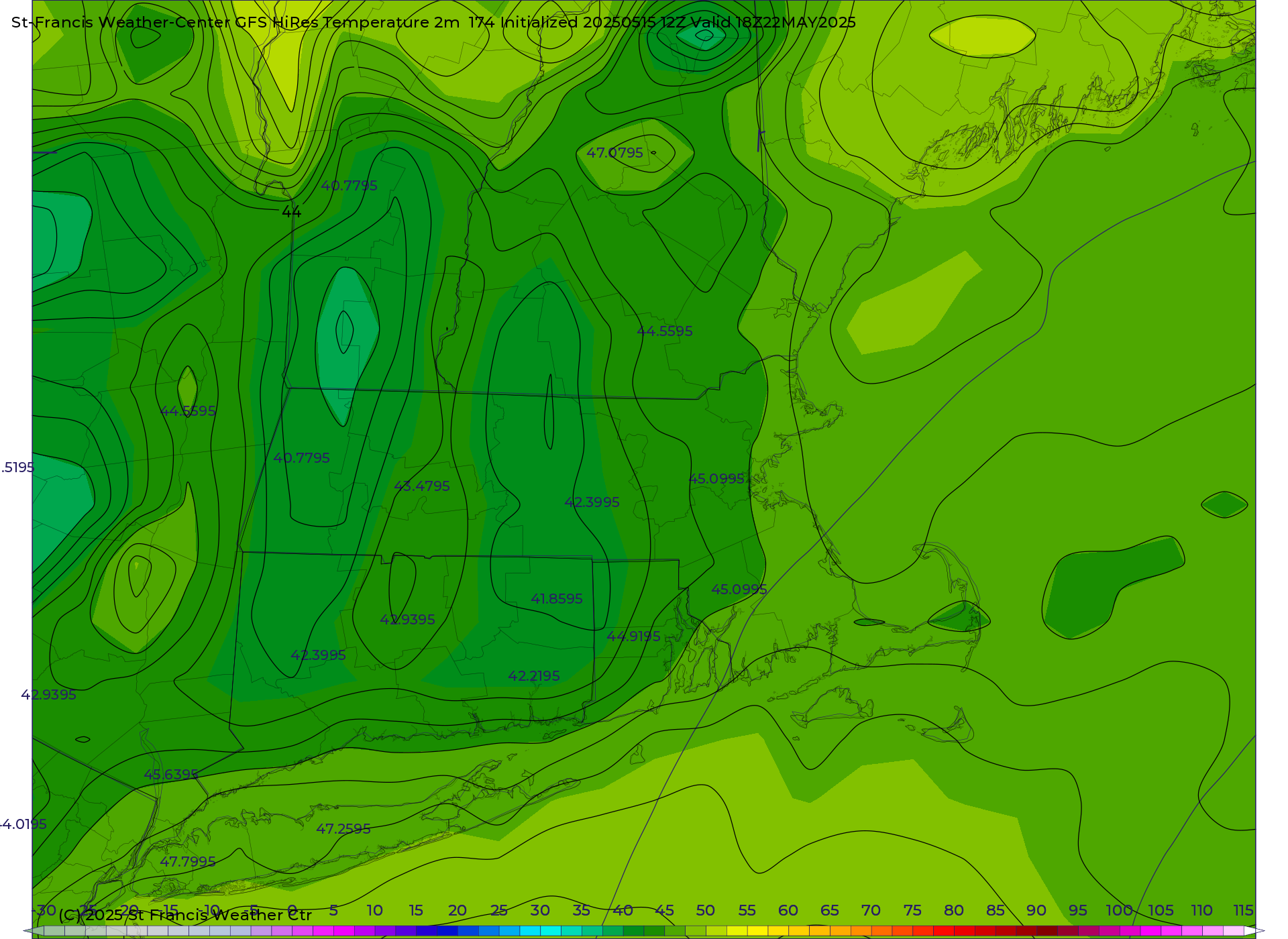Click the 20 label on the color scale
Viewport: 1288px width, 939px height.
(x=457, y=911)
